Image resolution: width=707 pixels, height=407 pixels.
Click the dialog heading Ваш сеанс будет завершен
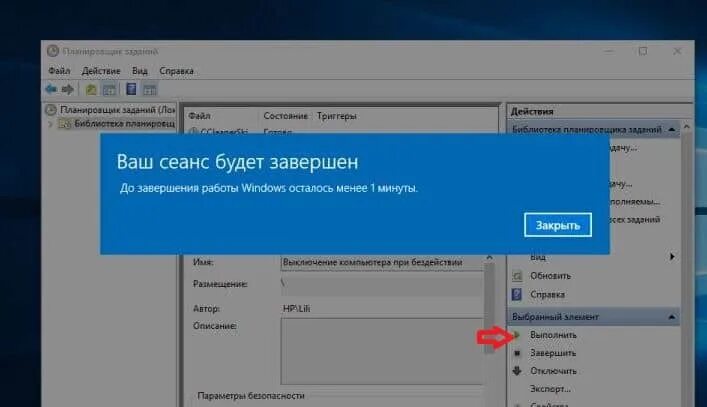click(x=237, y=162)
